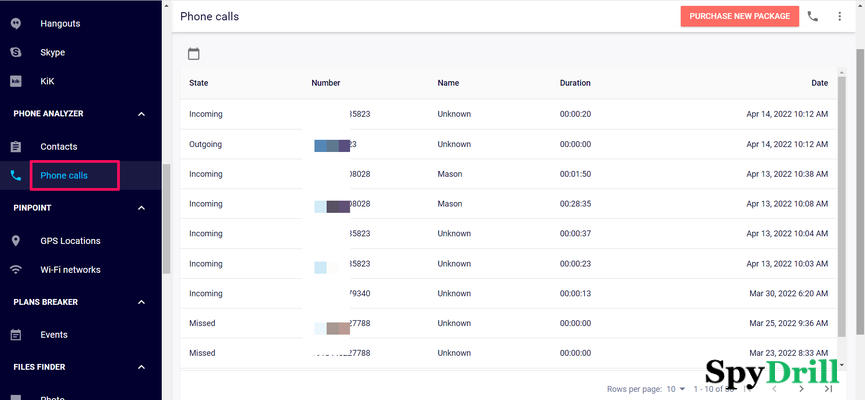Open the Rows per page dropdown

(676, 389)
